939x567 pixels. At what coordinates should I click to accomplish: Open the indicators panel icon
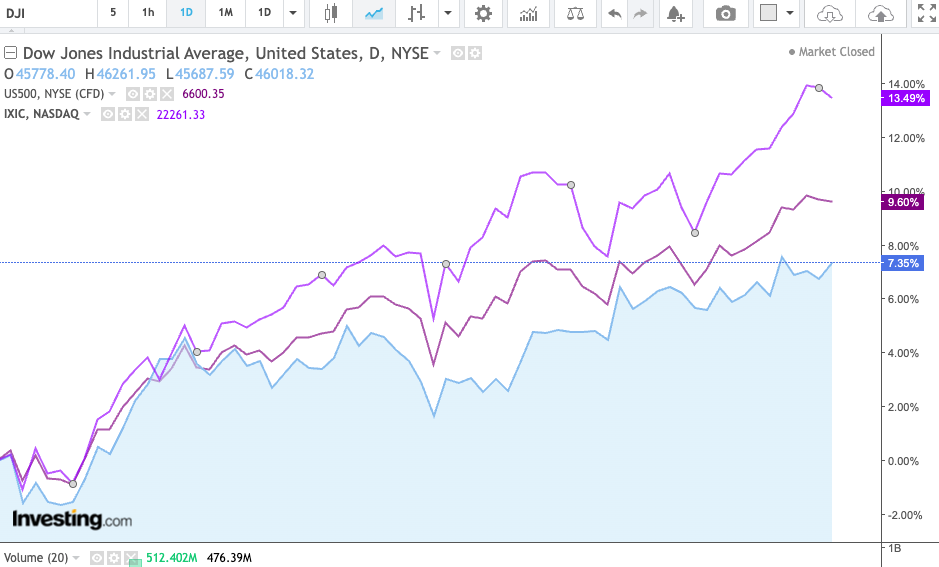(x=528, y=13)
